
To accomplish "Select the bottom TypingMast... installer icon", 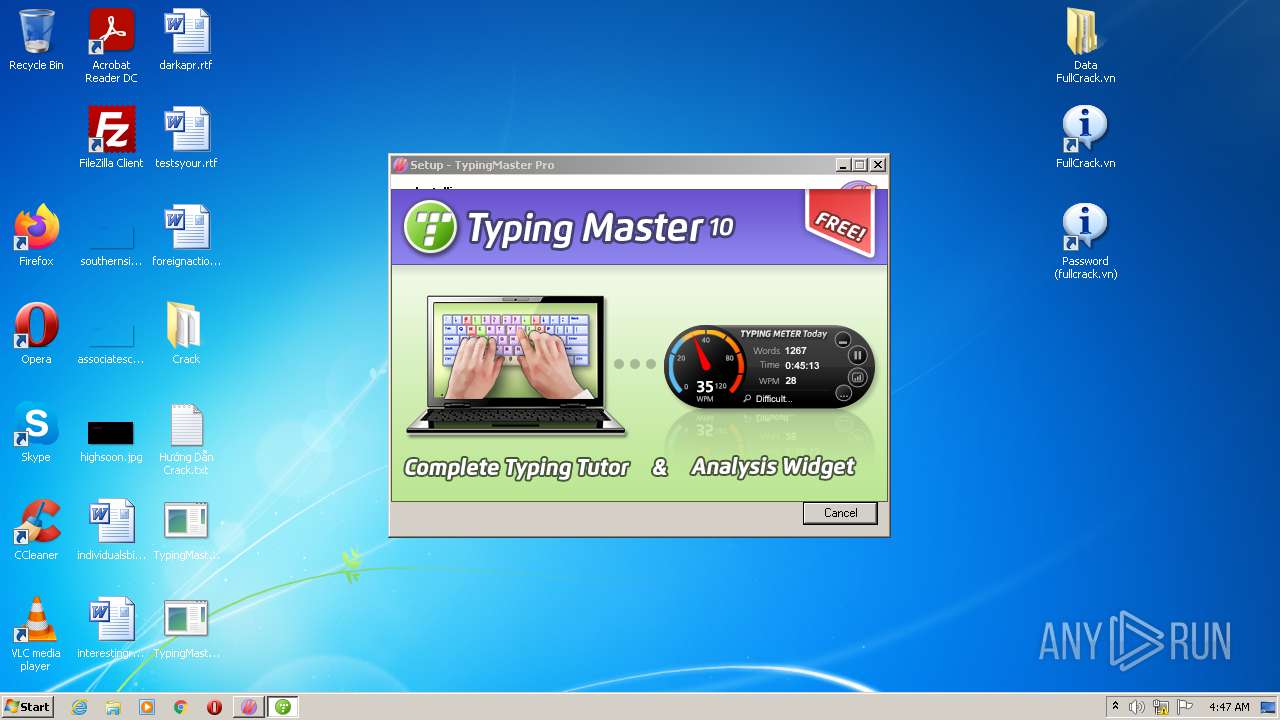I will tap(186, 628).
